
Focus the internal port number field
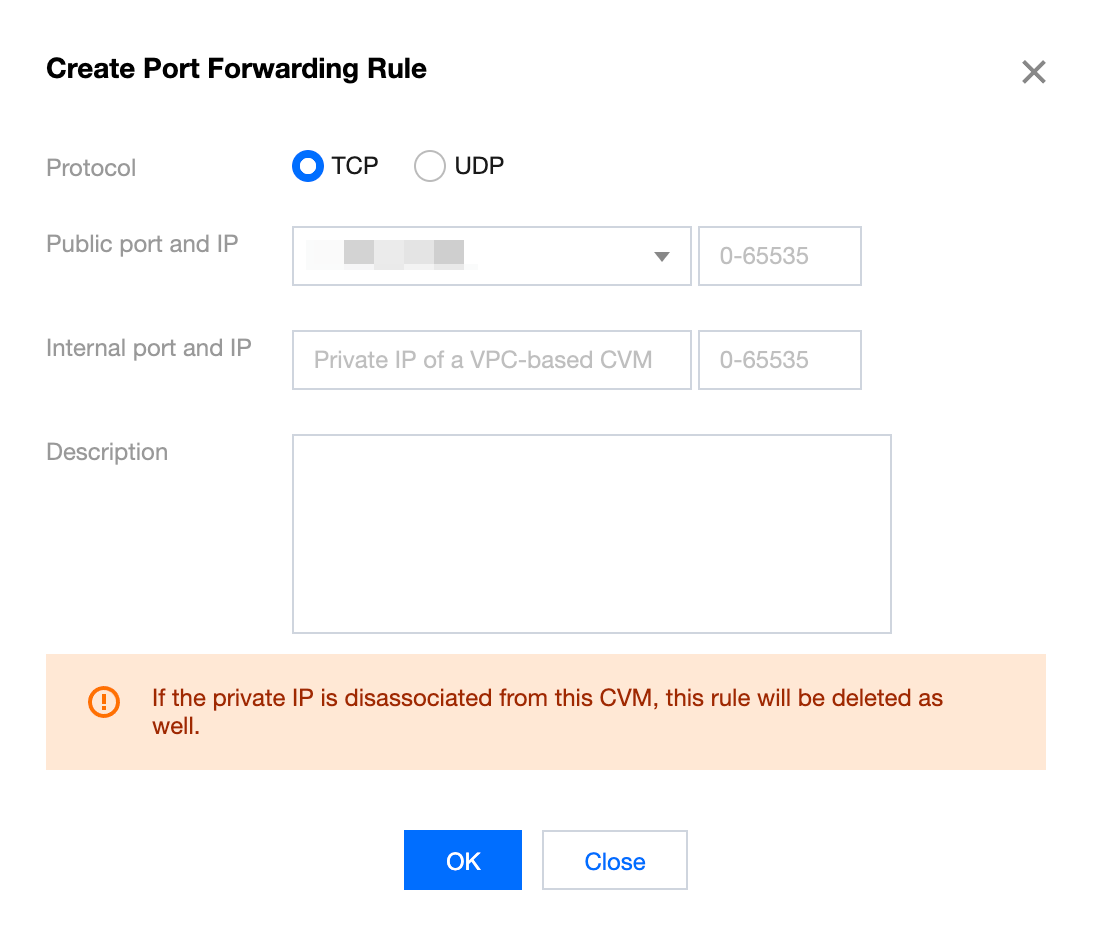[779, 360]
